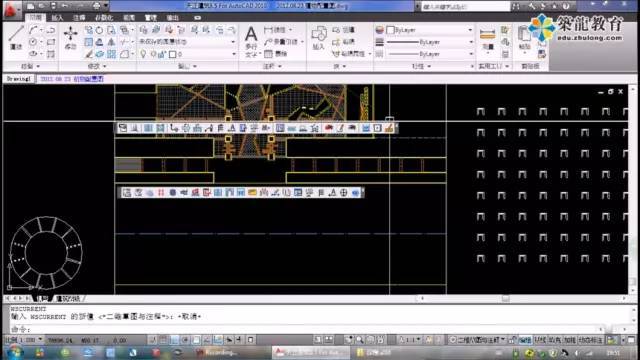
Task: Switch to the Insert ribbon tab
Action: tap(57, 18)
